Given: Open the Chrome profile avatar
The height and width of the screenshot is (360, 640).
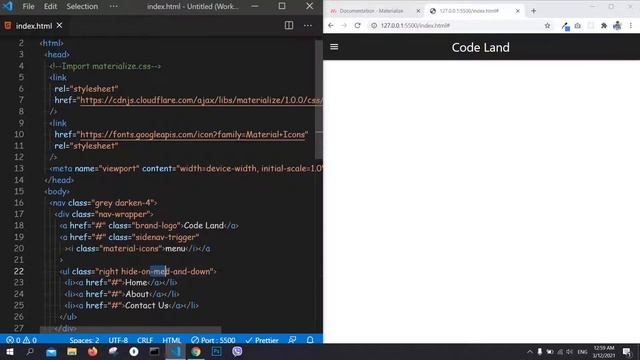Looking at the screenshot, I should pos(617,26).
